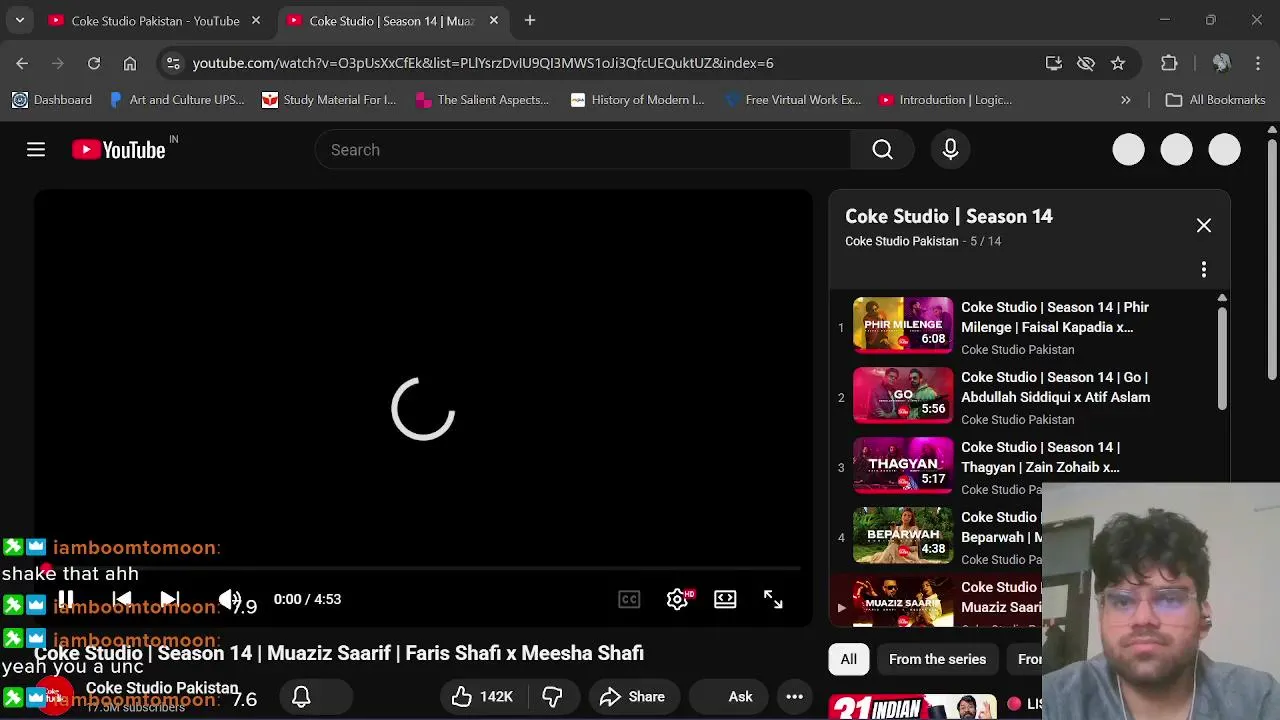Enter fullscreen mode
The image size is (1280, 720).
point(773,599)
